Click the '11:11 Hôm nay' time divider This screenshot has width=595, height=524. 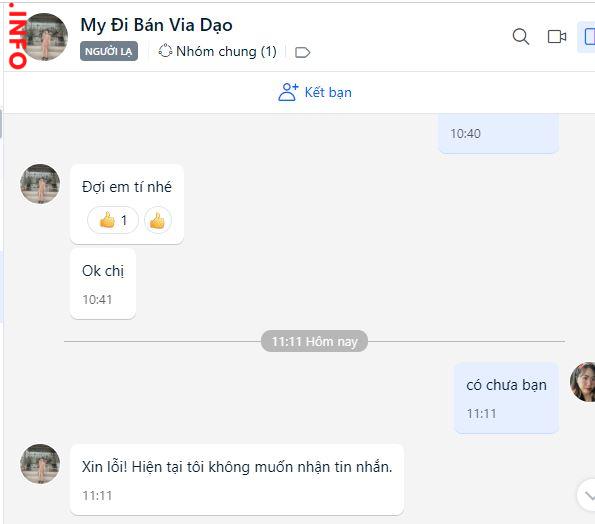(314, 341)
